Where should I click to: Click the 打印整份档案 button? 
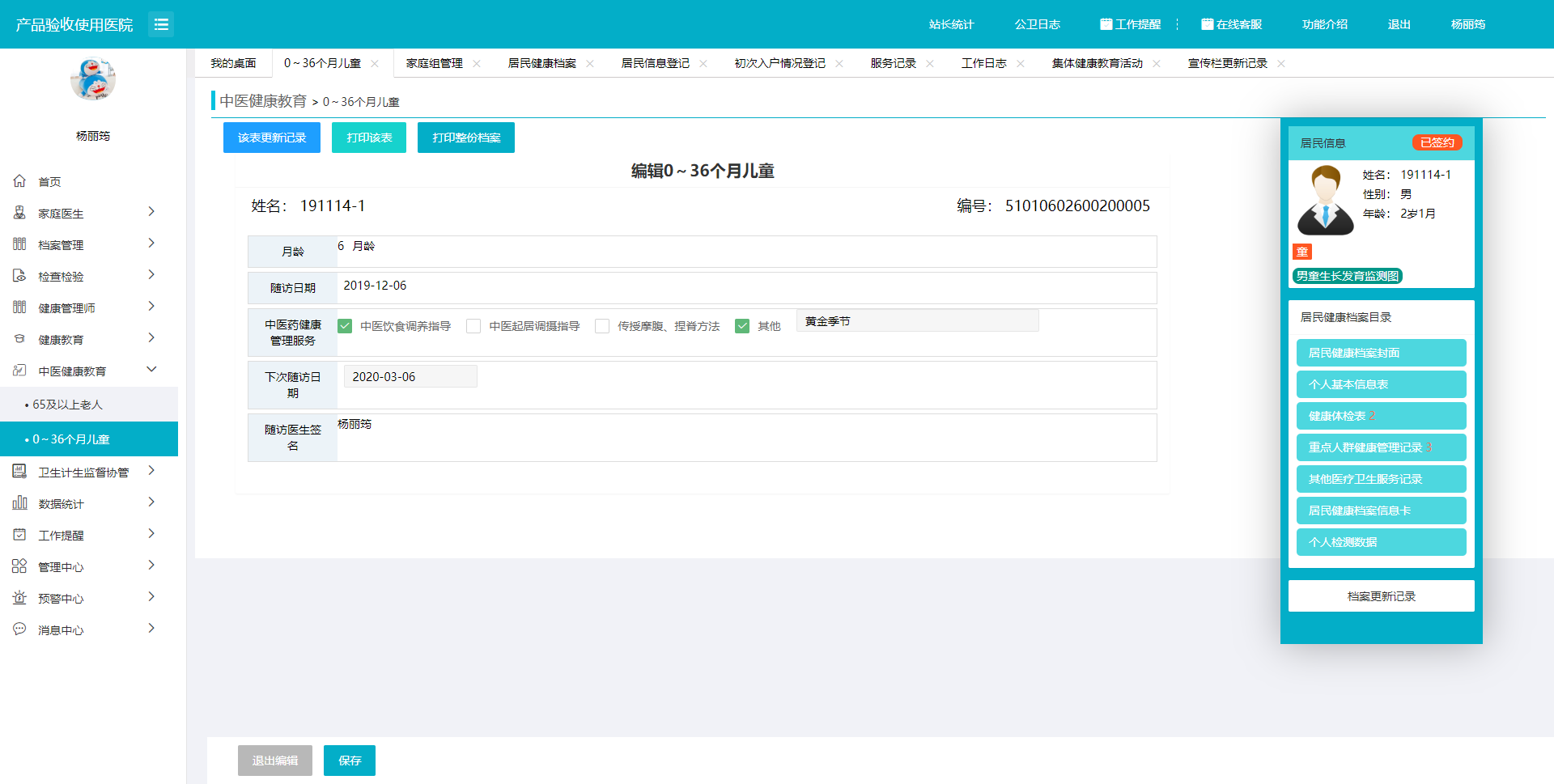pos(466,138)
